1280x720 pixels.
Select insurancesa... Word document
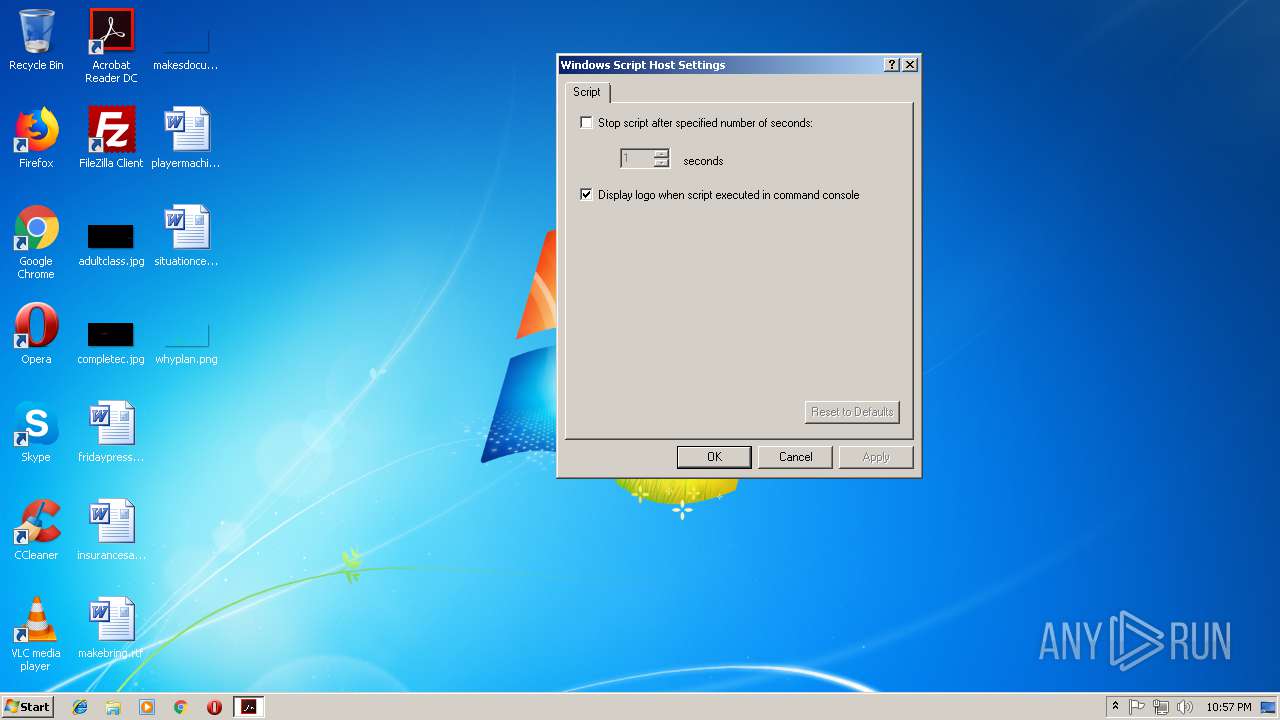click(x=111, y=530)
